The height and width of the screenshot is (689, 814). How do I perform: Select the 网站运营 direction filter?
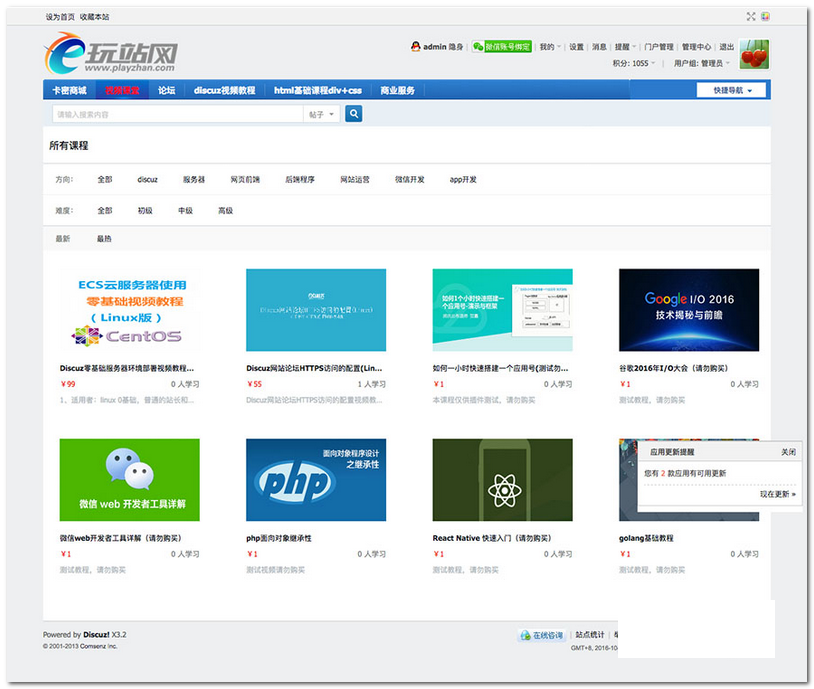[355, 180]
